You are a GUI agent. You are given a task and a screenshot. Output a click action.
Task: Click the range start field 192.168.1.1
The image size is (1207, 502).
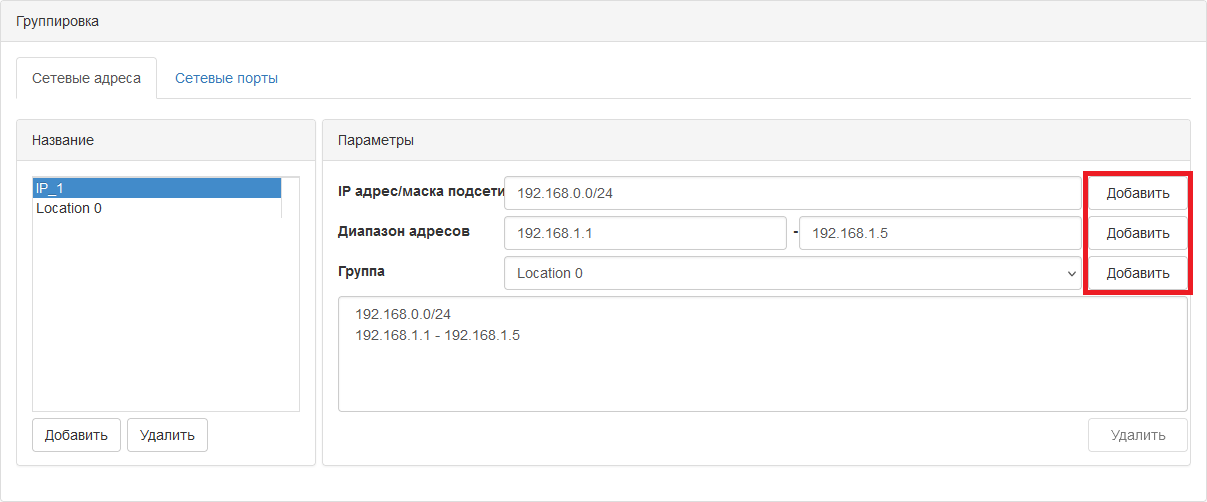tap(646, 233)
